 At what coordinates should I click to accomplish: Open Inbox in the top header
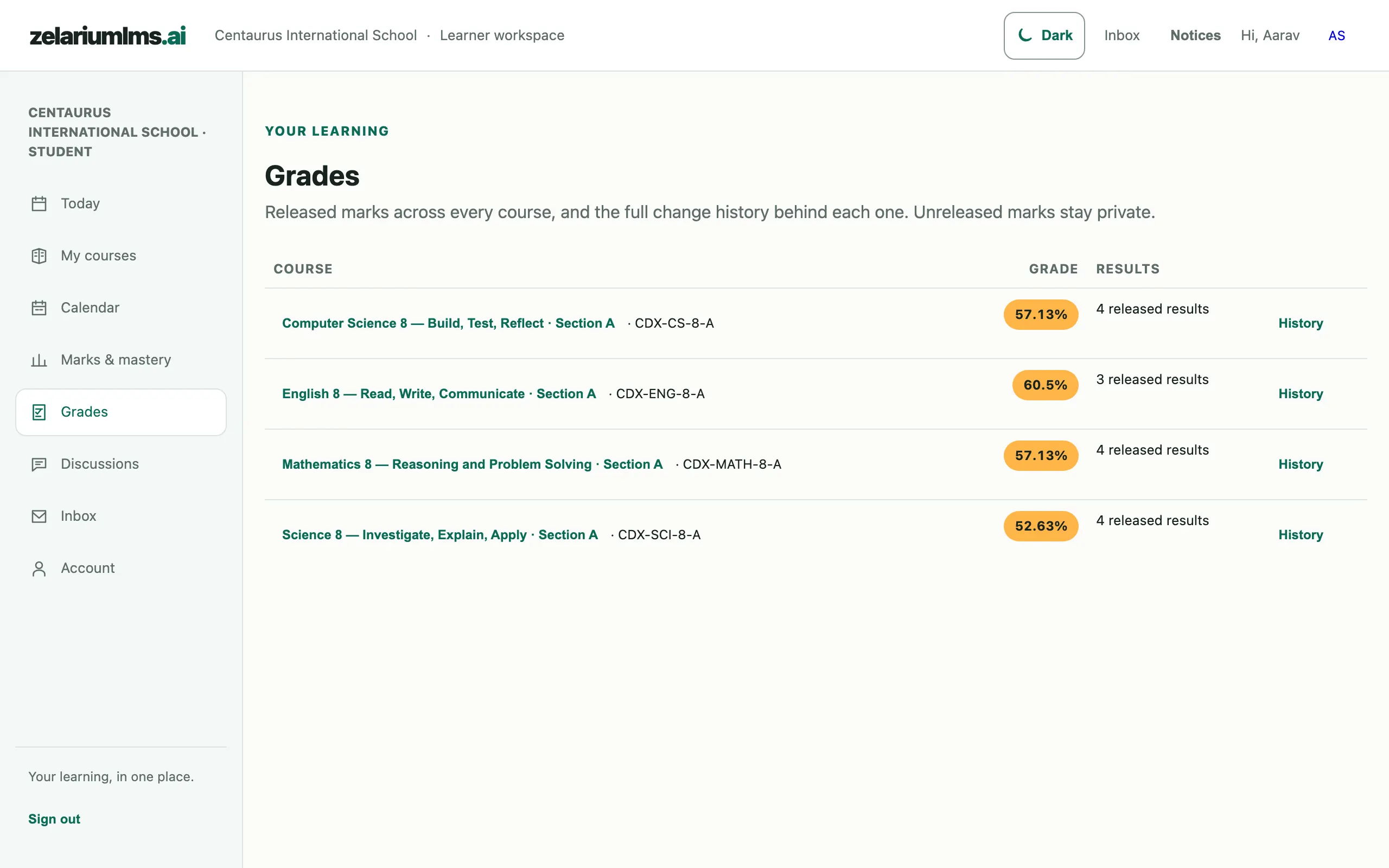click(1122, 36)
